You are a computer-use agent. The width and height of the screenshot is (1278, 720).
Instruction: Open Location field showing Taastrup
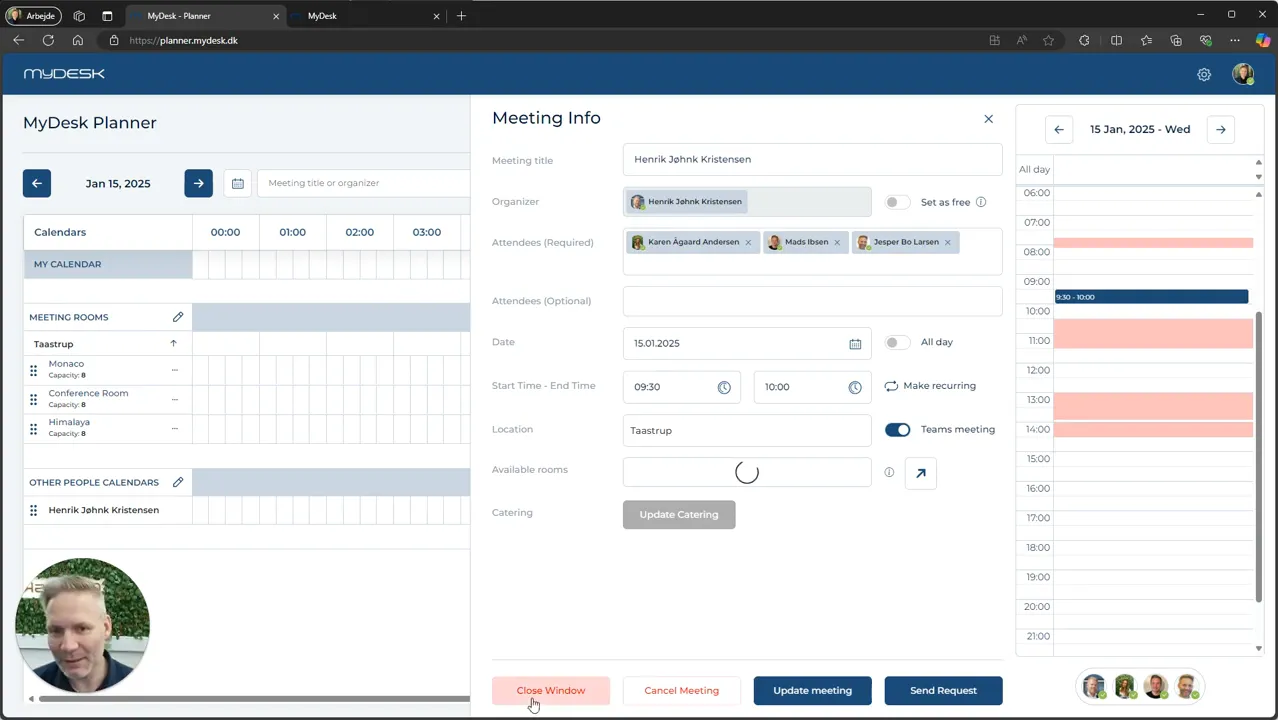click(x=747, y=430)
